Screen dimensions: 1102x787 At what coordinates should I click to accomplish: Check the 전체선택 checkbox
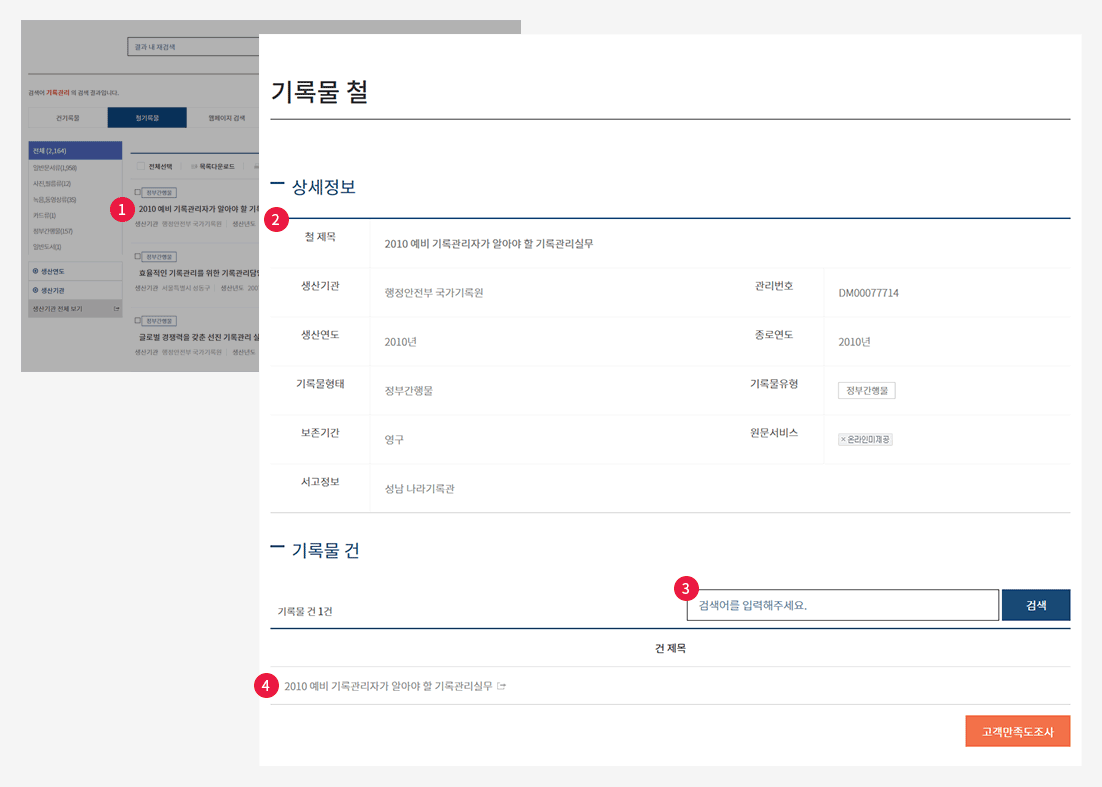(139, 166)
